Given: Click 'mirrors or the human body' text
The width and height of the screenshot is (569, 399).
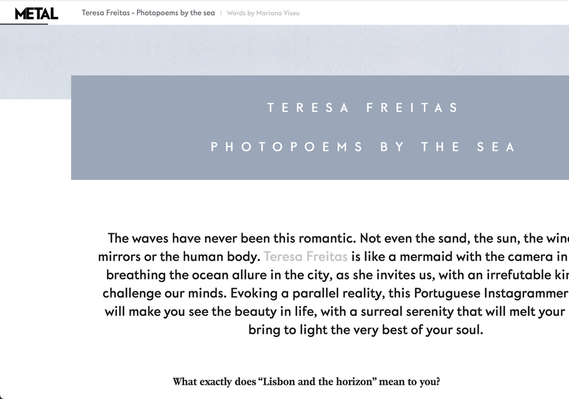Looking at the screenshot, I should pyautogui.click(x=179, y=256).
